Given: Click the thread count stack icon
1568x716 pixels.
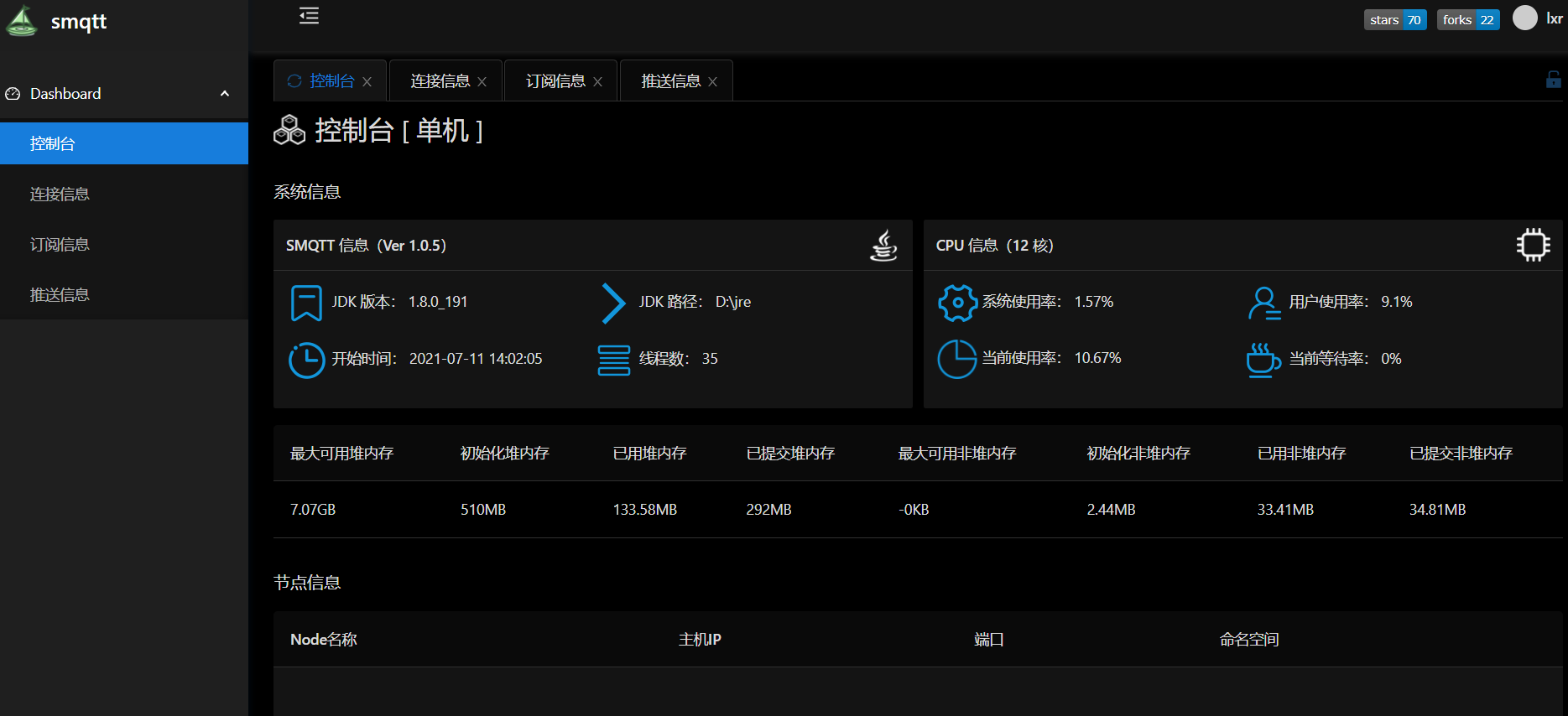Looking at the screenshot, I should (613, 360).
